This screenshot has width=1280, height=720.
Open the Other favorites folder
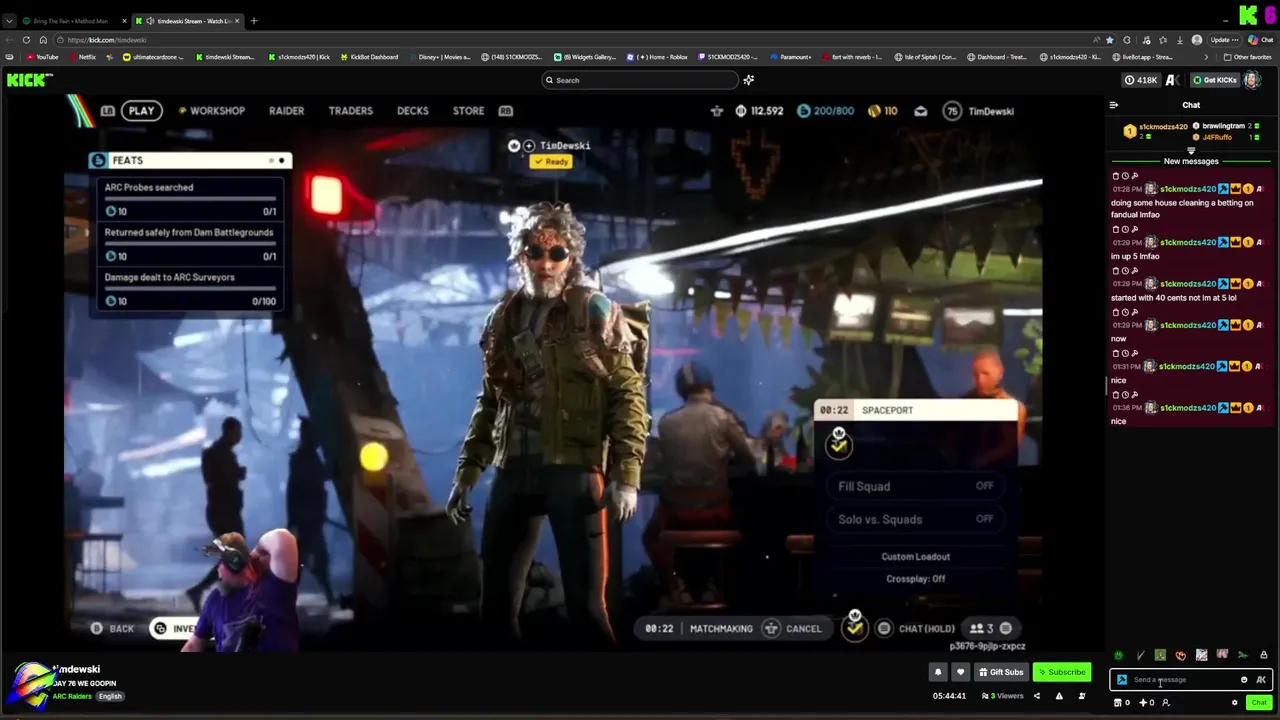tap(1248, 57)
